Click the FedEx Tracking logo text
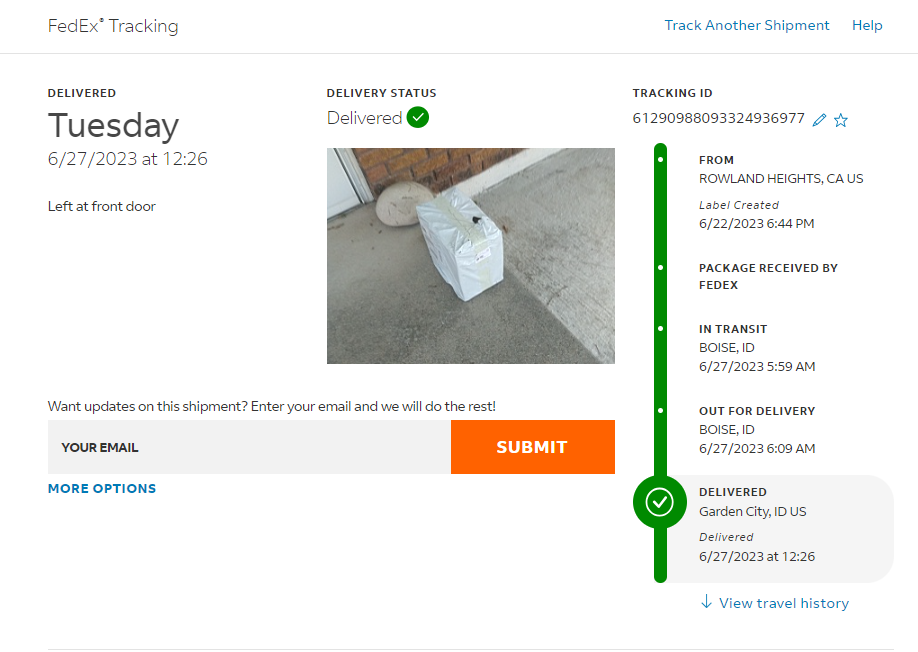The image size is (918, 652). point(113,26)
